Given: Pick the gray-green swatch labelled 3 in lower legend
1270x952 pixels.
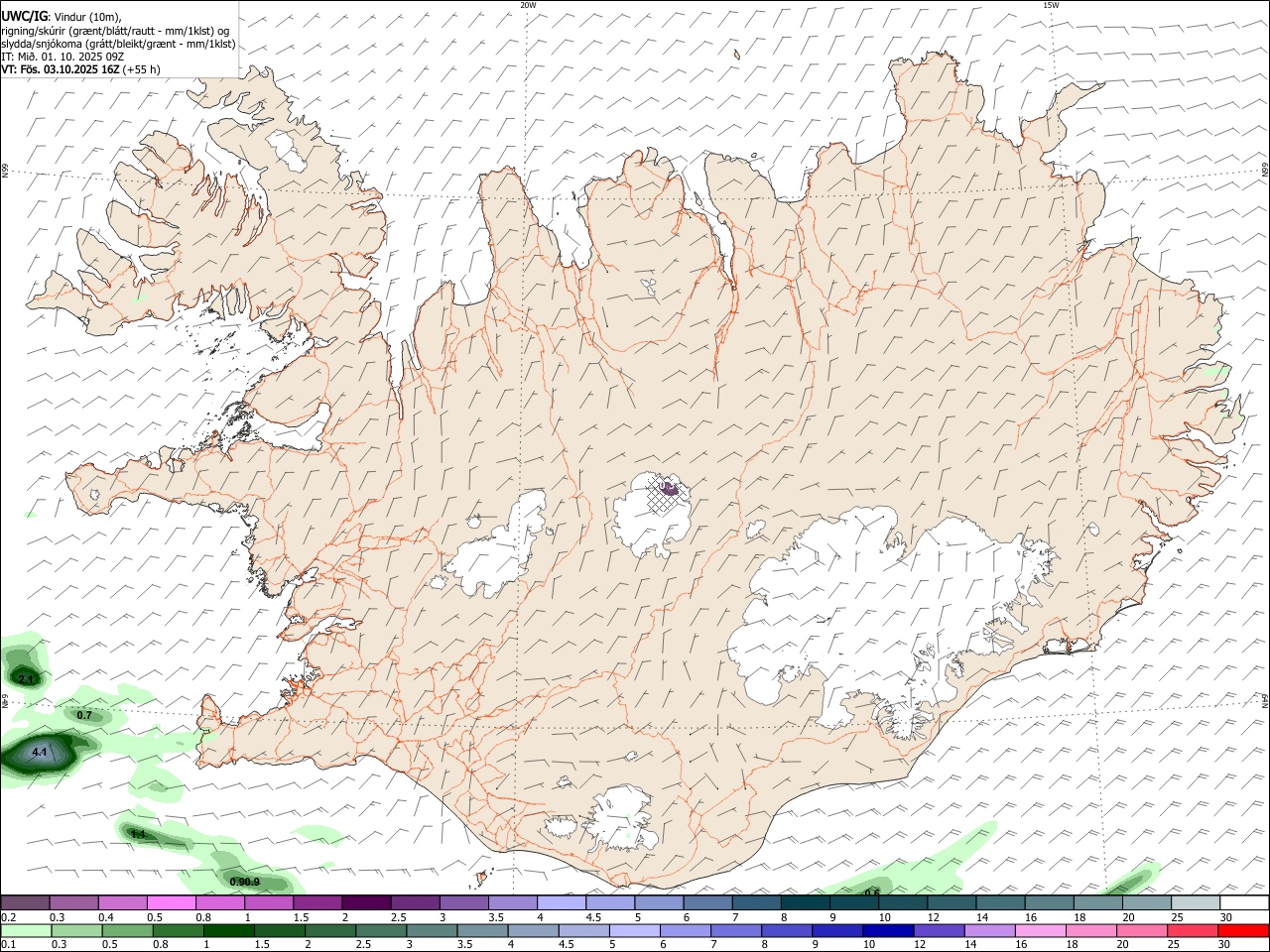Looking at the screenshot, I should 432,931.
